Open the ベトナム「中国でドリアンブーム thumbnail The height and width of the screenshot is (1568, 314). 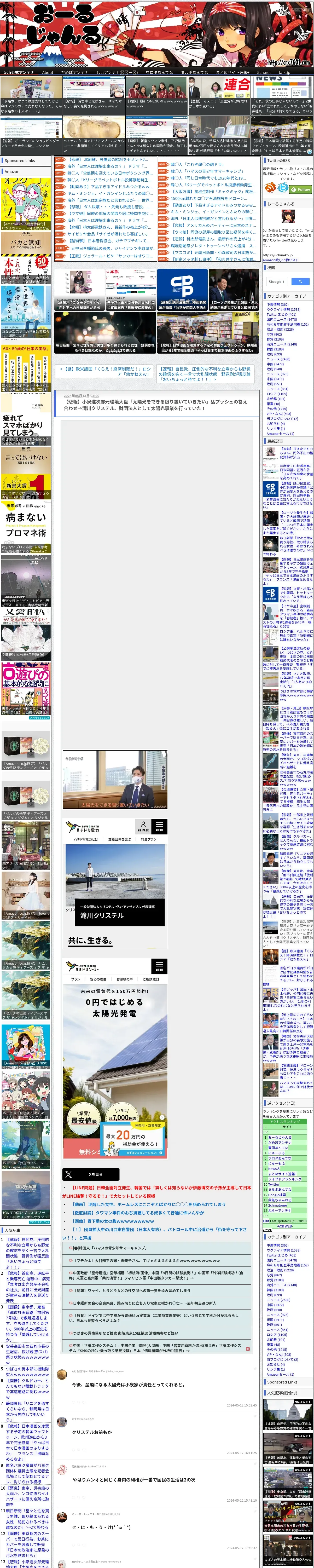point(94,135)
